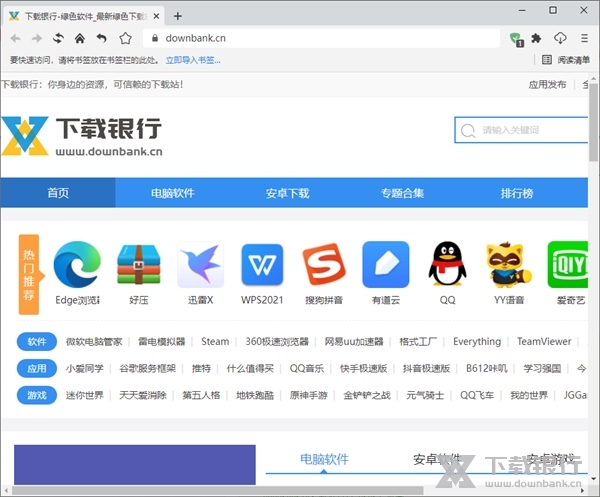
Task: Open the extensions puzzle icon
Action: pos(536,38)
